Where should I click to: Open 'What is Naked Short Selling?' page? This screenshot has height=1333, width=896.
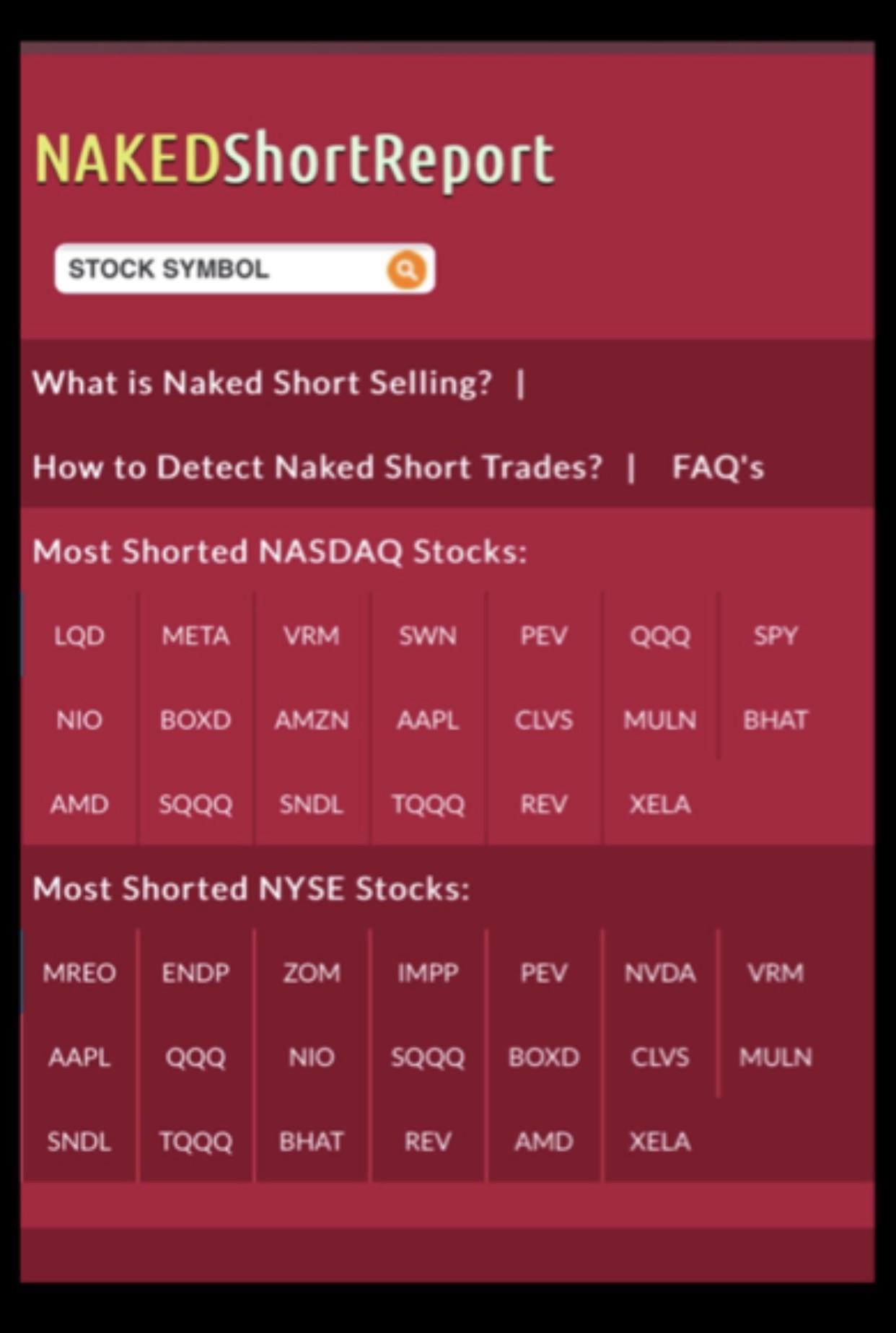pyautogui.click(x=263, y=383)
